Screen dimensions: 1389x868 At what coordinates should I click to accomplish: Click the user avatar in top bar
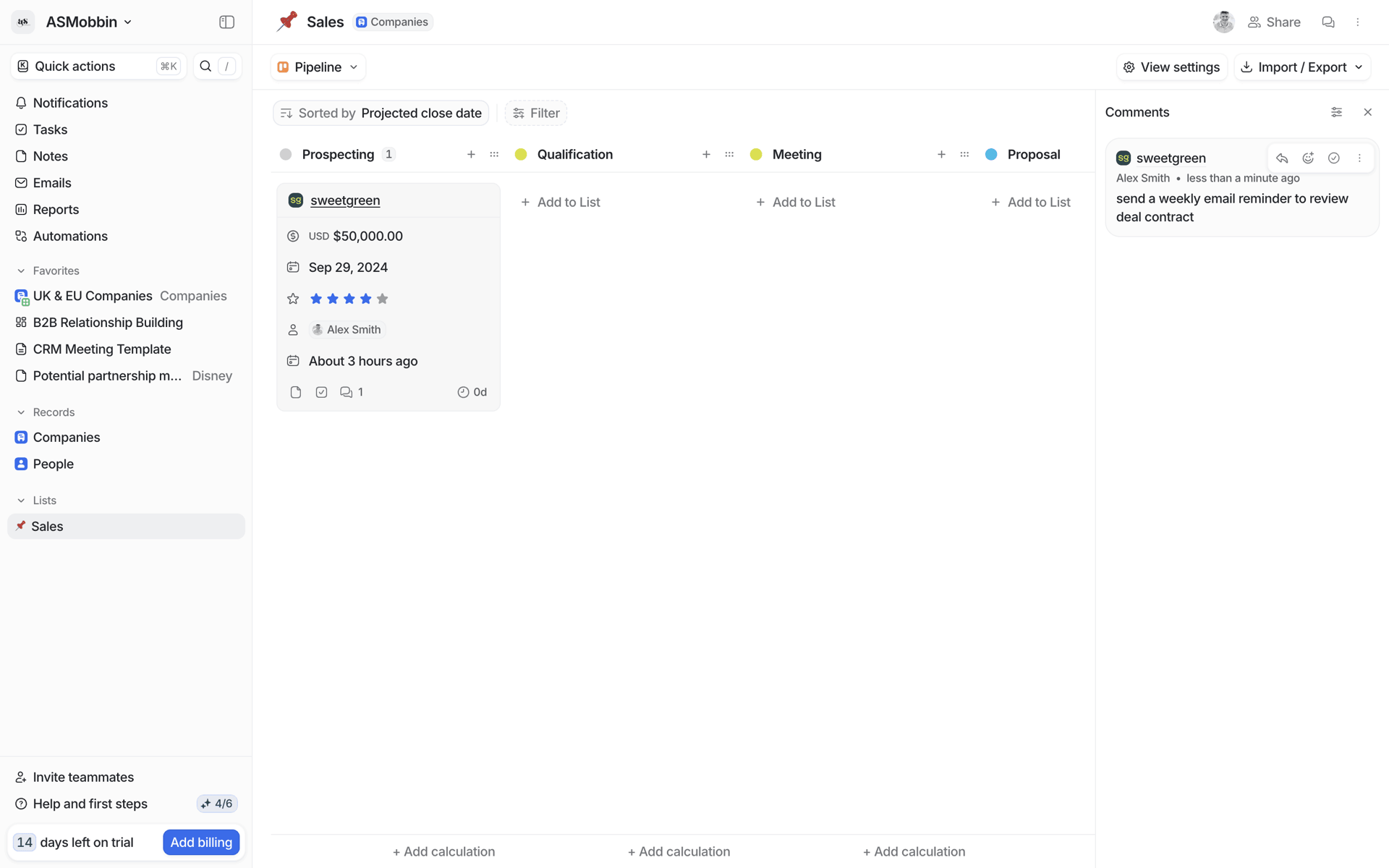point(1223,22)
